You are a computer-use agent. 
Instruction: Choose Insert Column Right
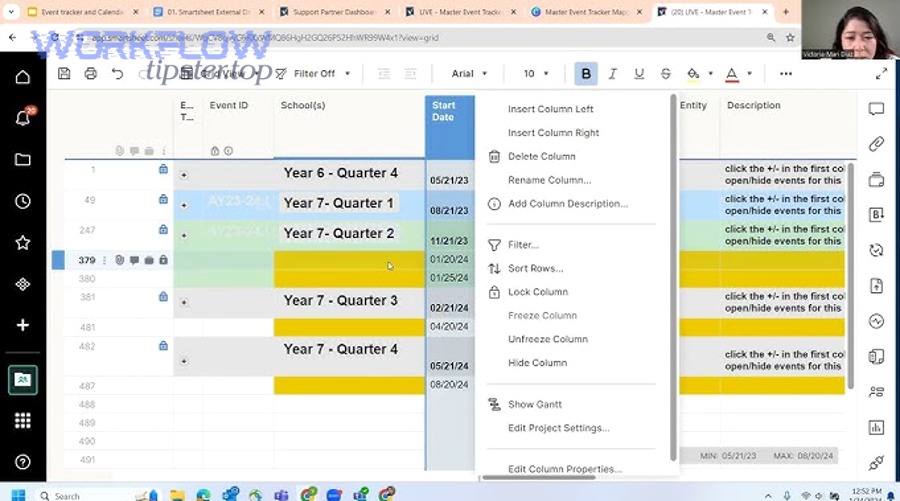click(x=553, y=133)
